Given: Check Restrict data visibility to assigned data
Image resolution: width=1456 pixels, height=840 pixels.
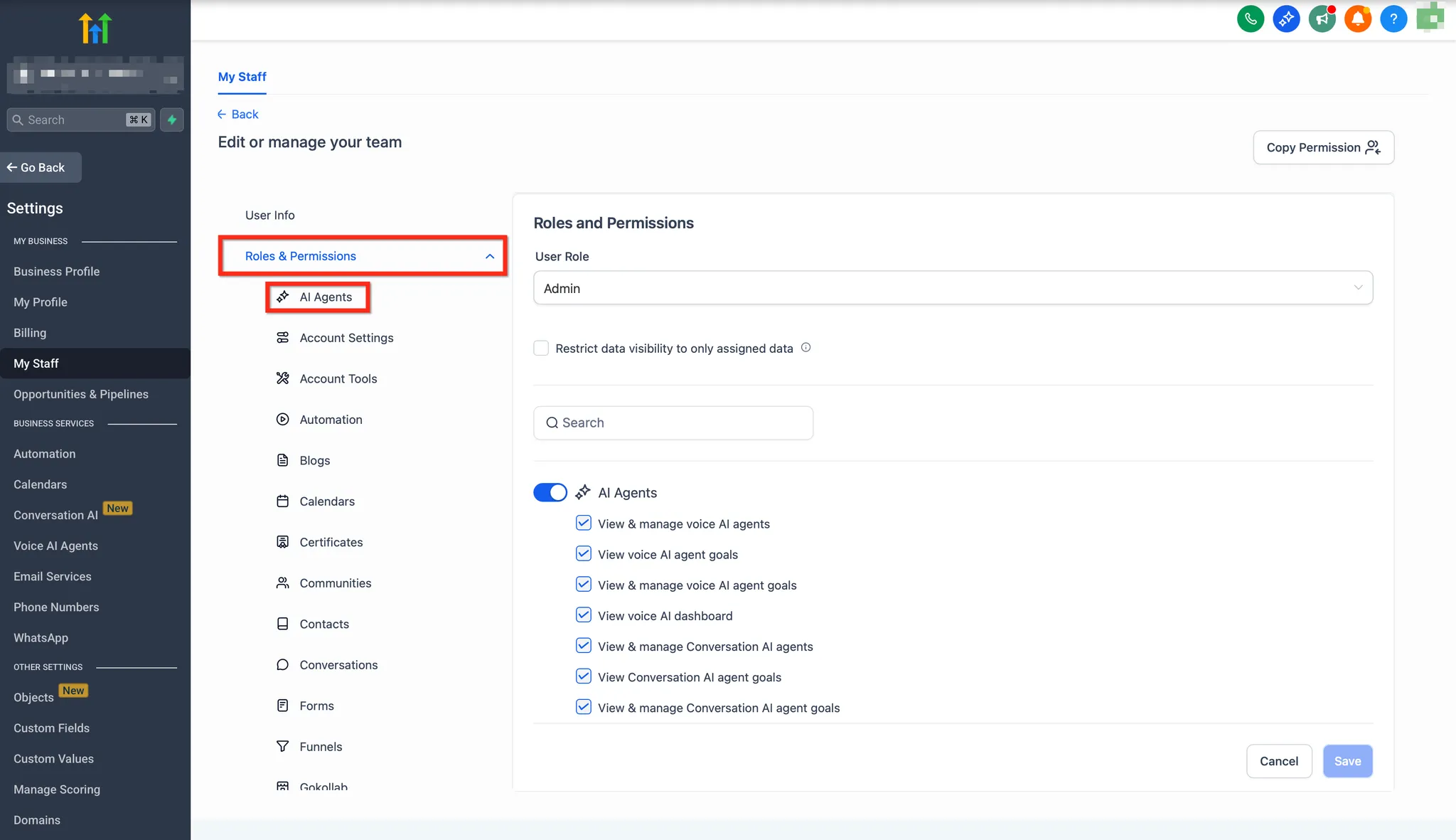Looking at the screenshot, I should pos(541,349).
